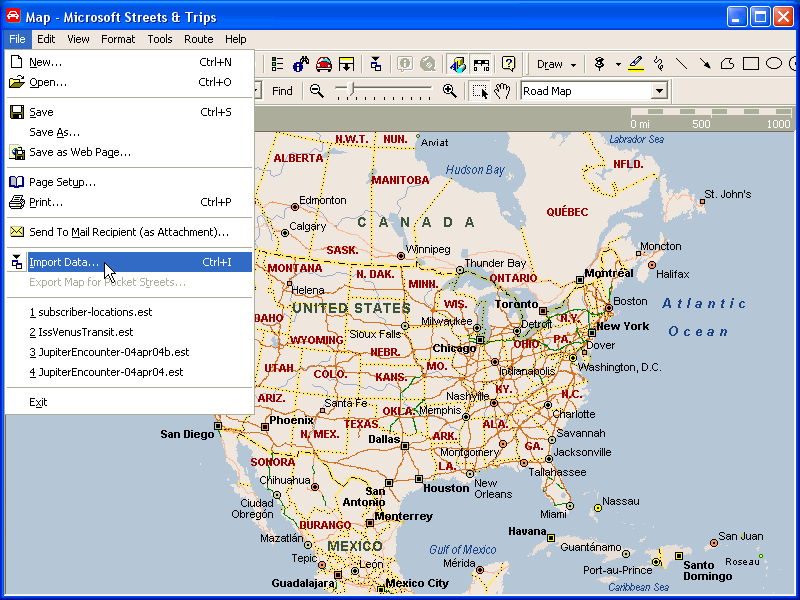Toggle the Location and Scale toolbar button
The image size is (800, 600).
coord(481,64)
